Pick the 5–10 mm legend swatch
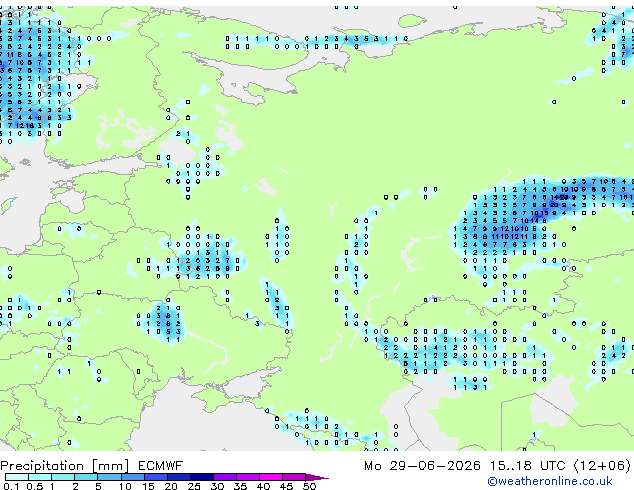Screen dimensions: 634x490 pos(109,477)
